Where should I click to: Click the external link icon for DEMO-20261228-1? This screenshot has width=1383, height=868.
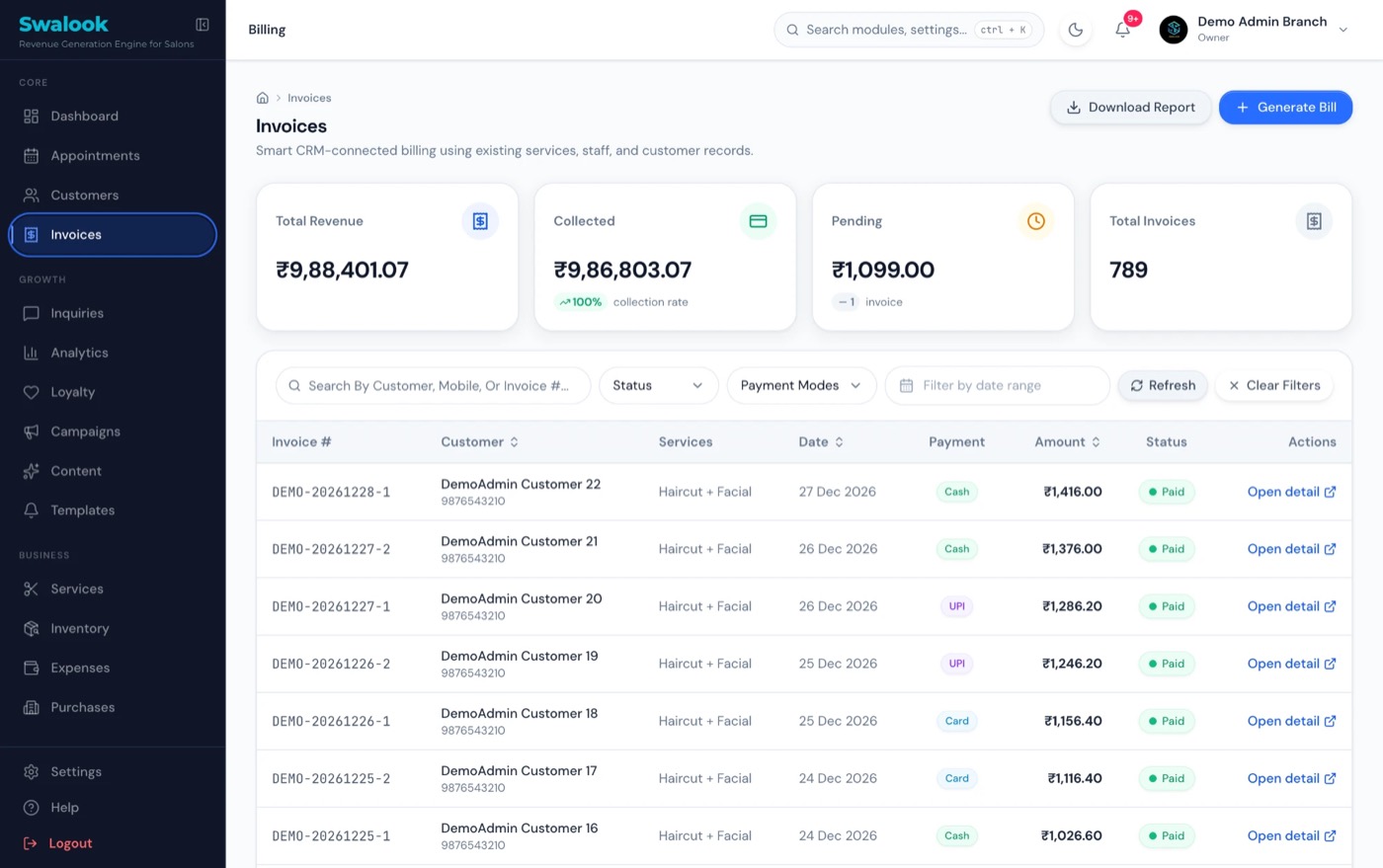(1330, 492)
